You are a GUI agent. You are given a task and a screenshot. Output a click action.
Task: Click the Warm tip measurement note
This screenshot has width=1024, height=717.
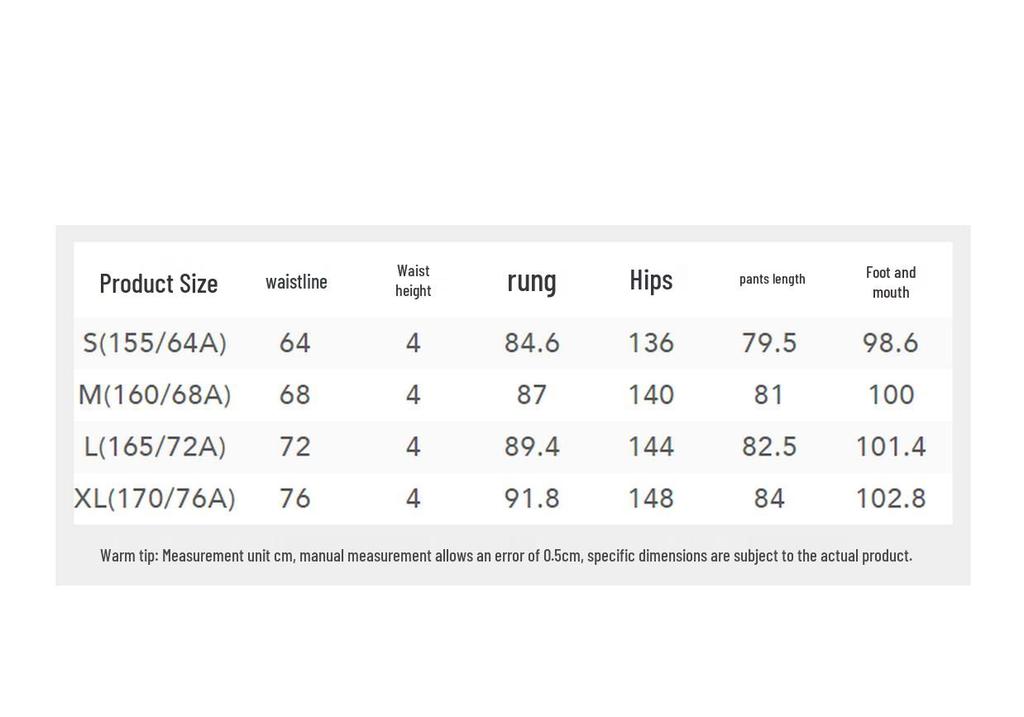coord(506,556)
